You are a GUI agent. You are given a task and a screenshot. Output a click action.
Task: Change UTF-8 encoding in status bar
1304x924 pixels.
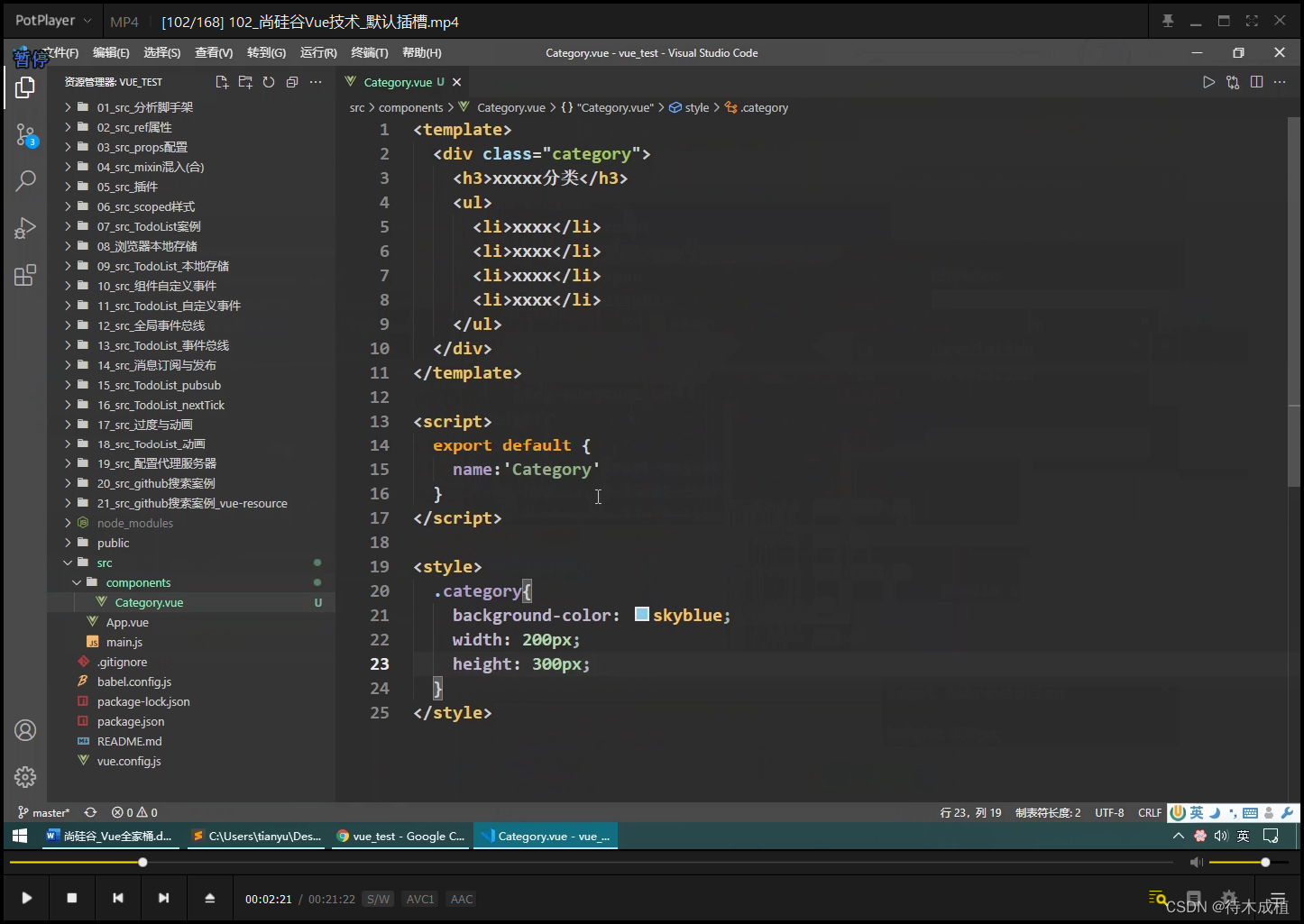(1109, 812)
